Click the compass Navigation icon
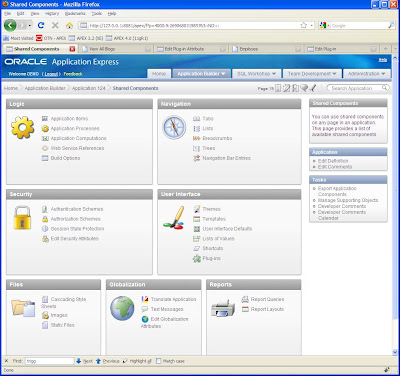Viewport: 400px width, 376px height. coord(174,127)
